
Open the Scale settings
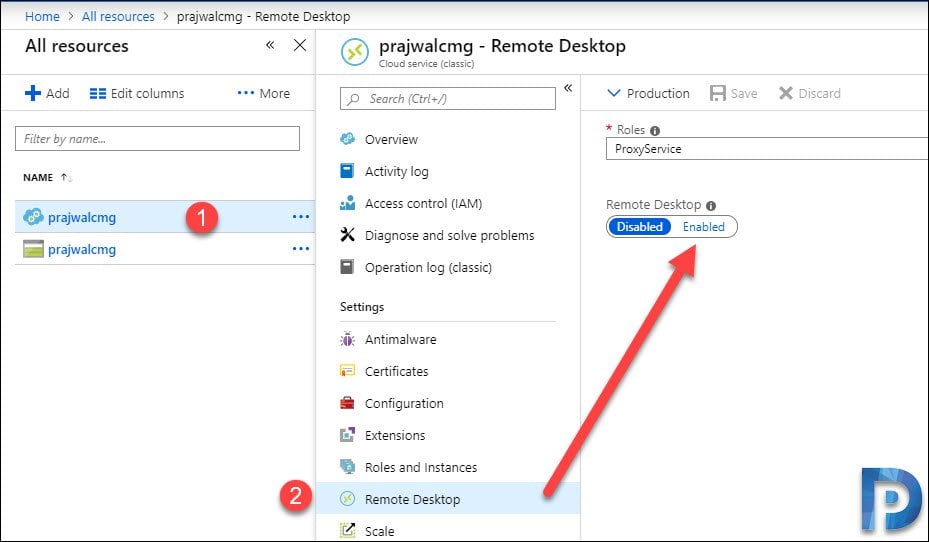(x=379, y=531)
